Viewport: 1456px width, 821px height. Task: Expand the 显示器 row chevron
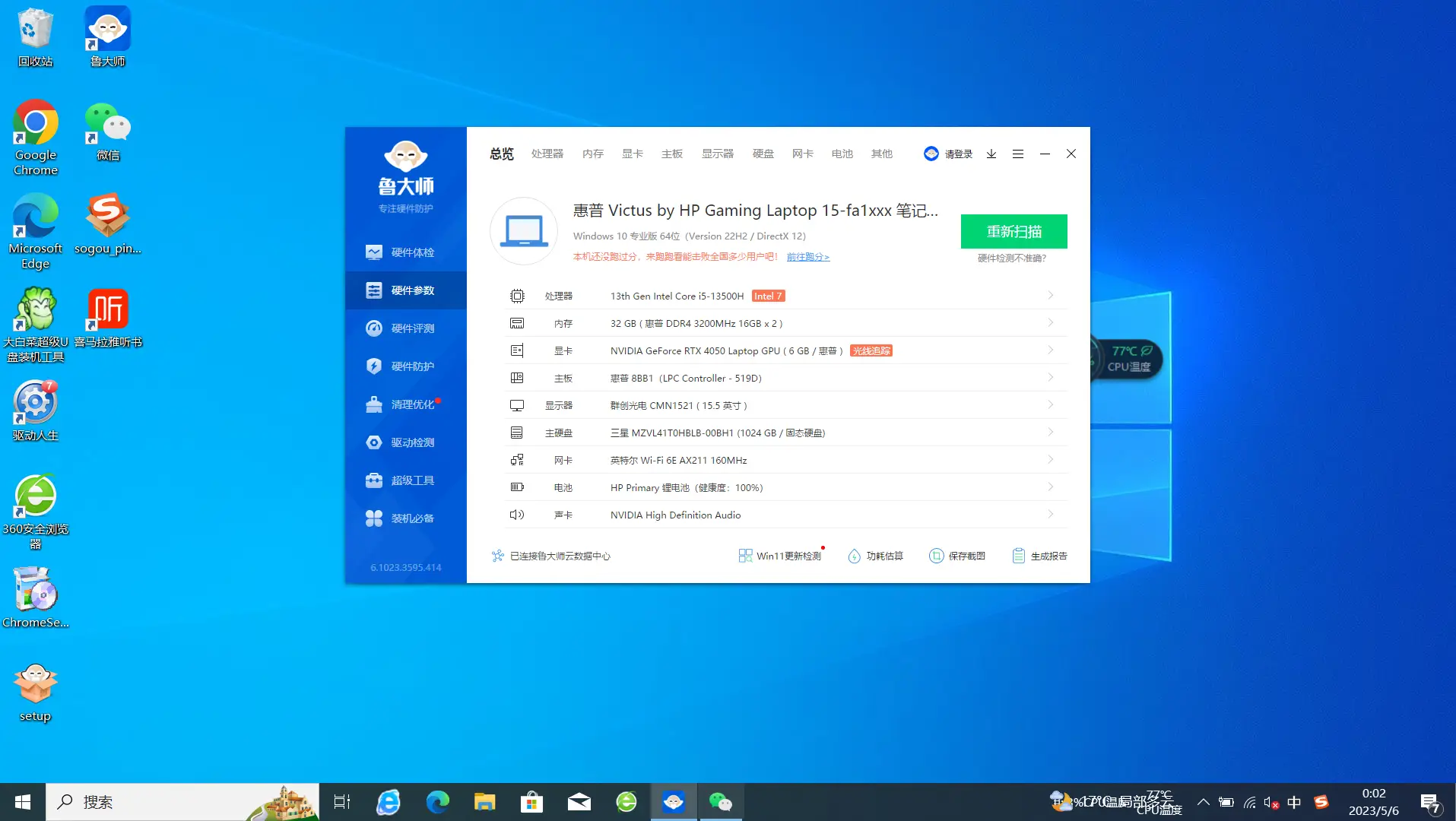[x=1051, y=404]
